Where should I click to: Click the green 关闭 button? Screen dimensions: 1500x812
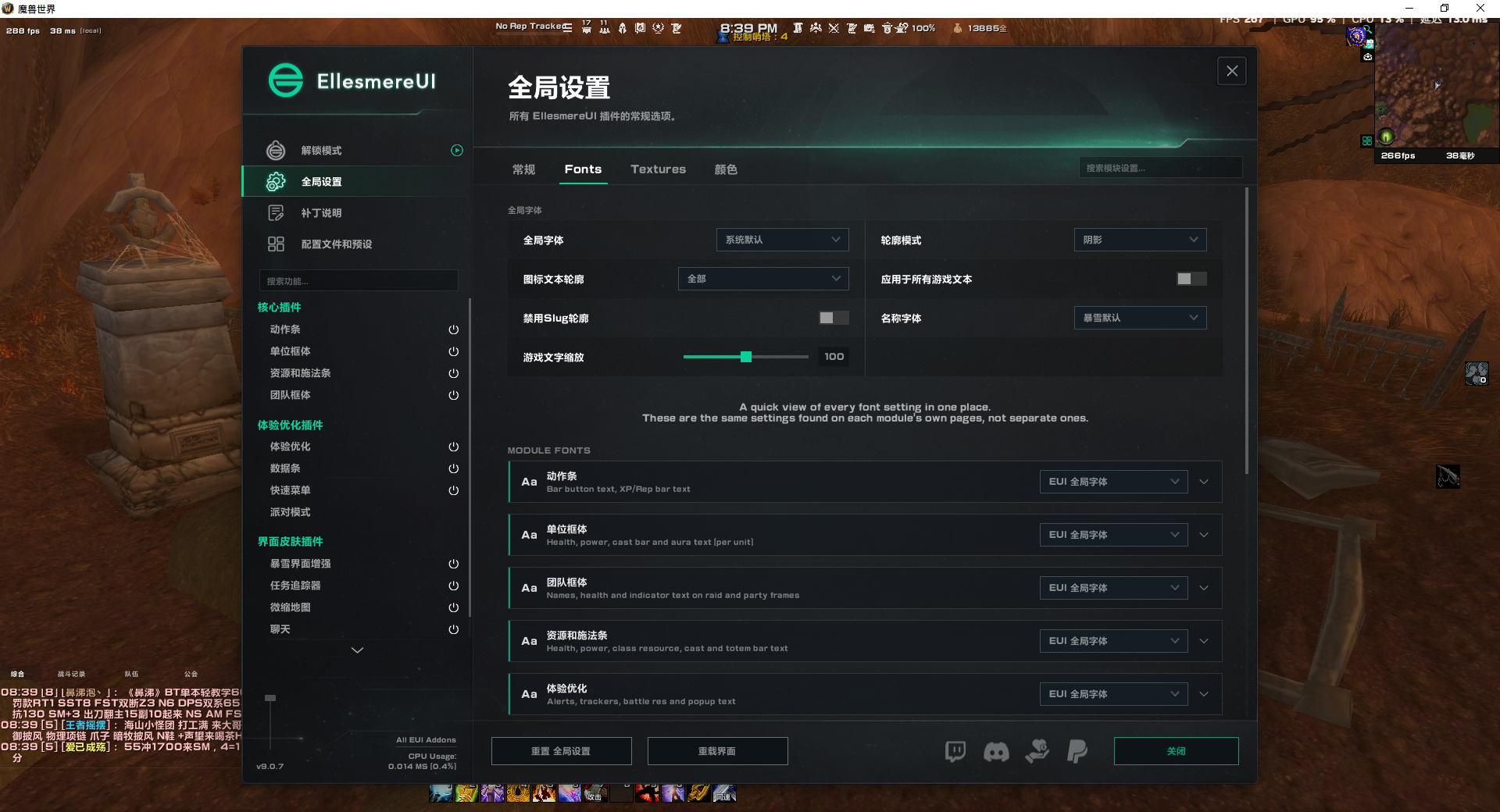click(x=1176, y=751)
